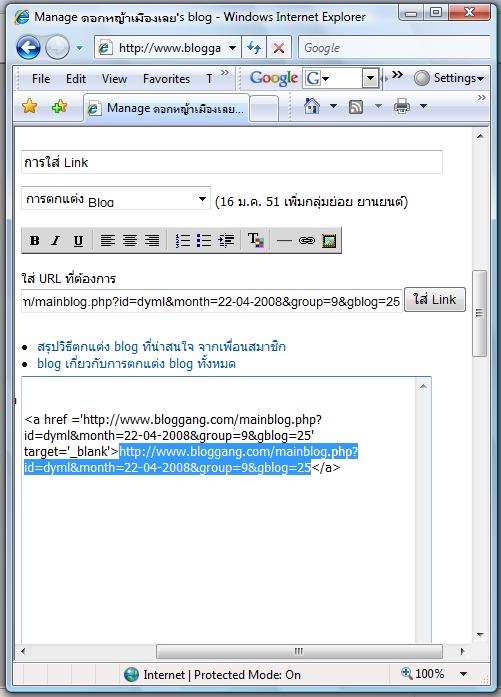Click the browser Back arrow button
The height and width of the screenshot is (697, 501).
click(28, 47)
